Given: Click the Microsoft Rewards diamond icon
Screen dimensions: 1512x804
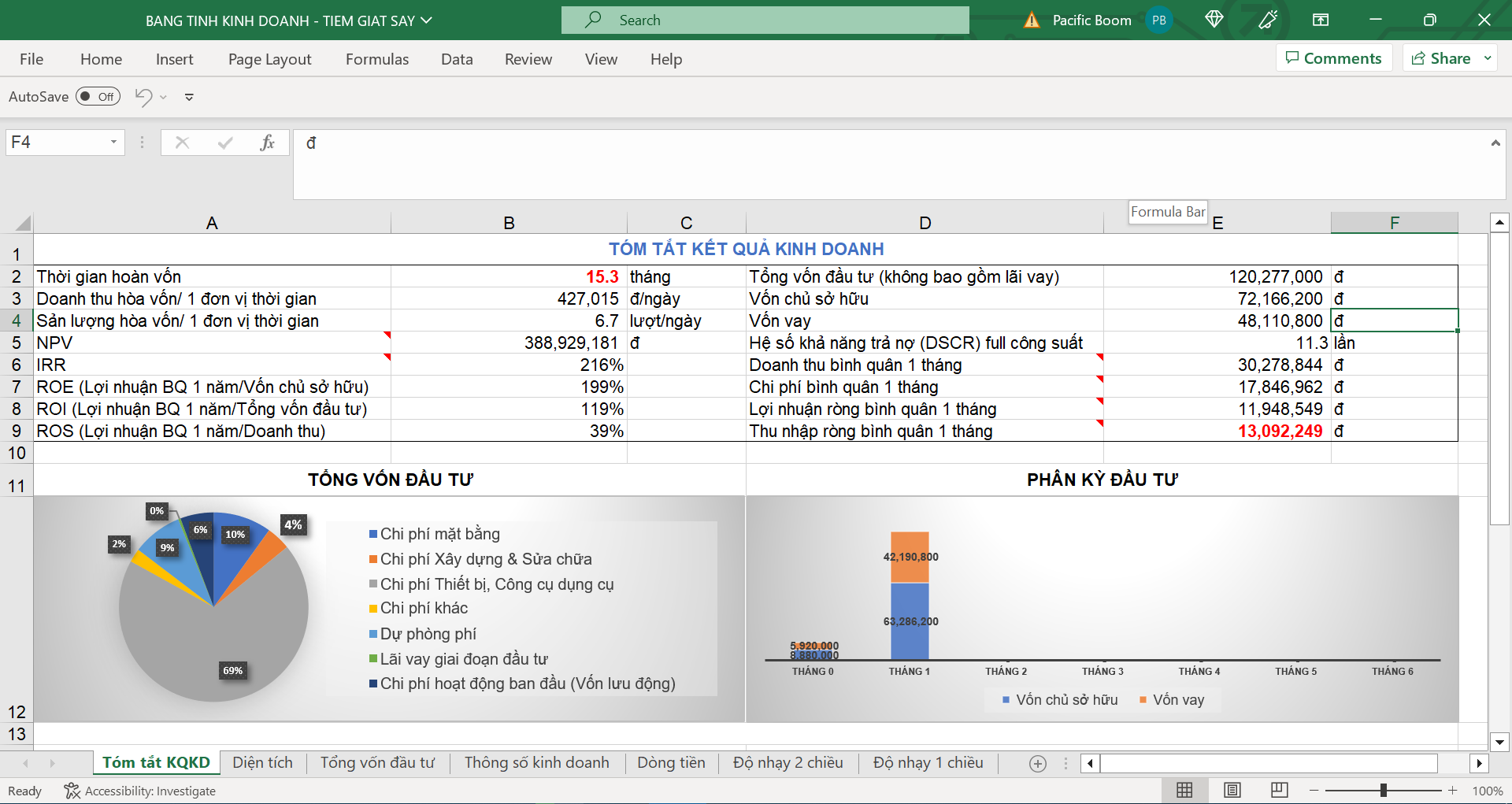Looking at the screenshot, I should (x=1214, y=20).
